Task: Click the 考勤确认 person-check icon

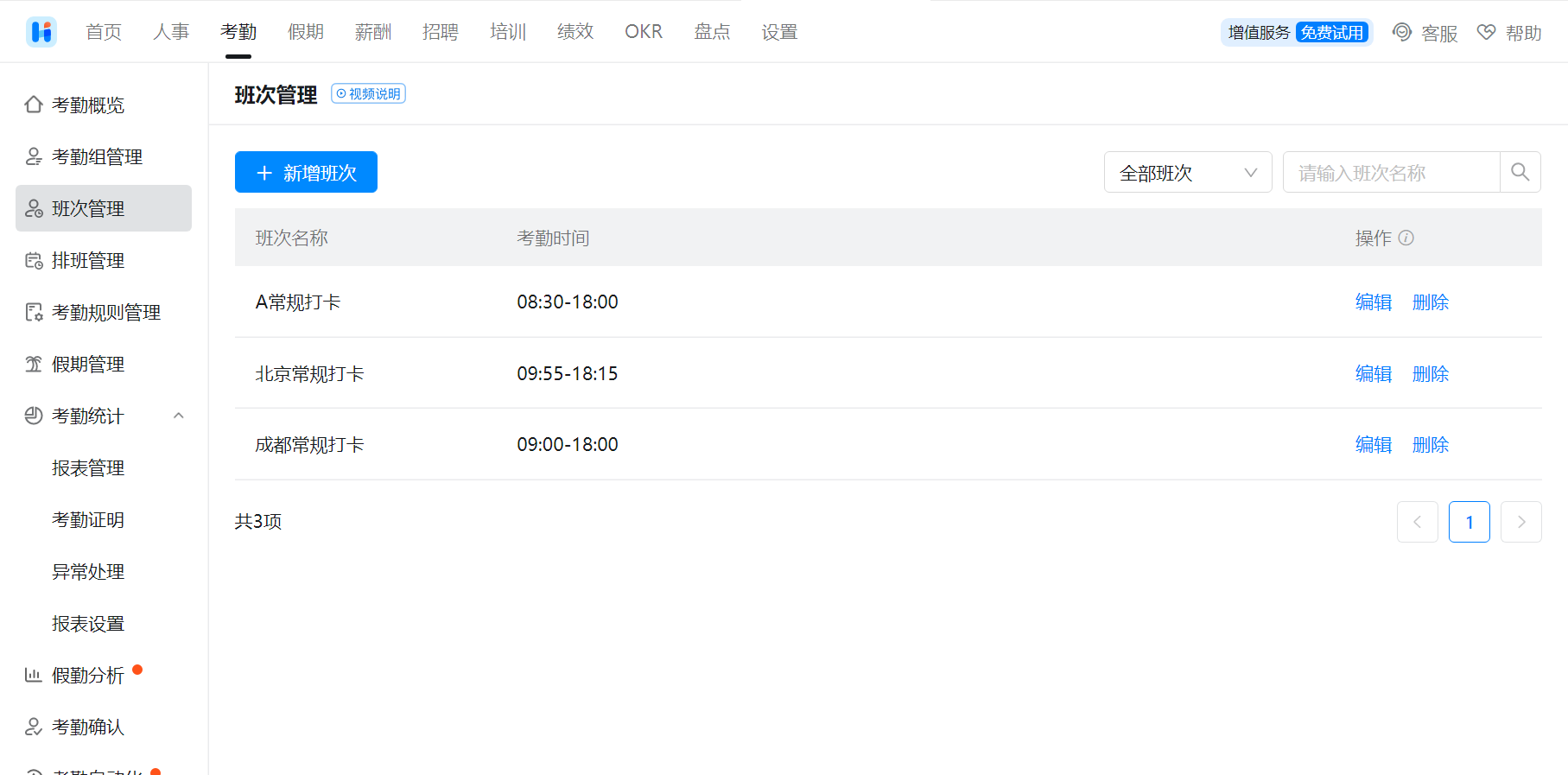Action: 34,727
